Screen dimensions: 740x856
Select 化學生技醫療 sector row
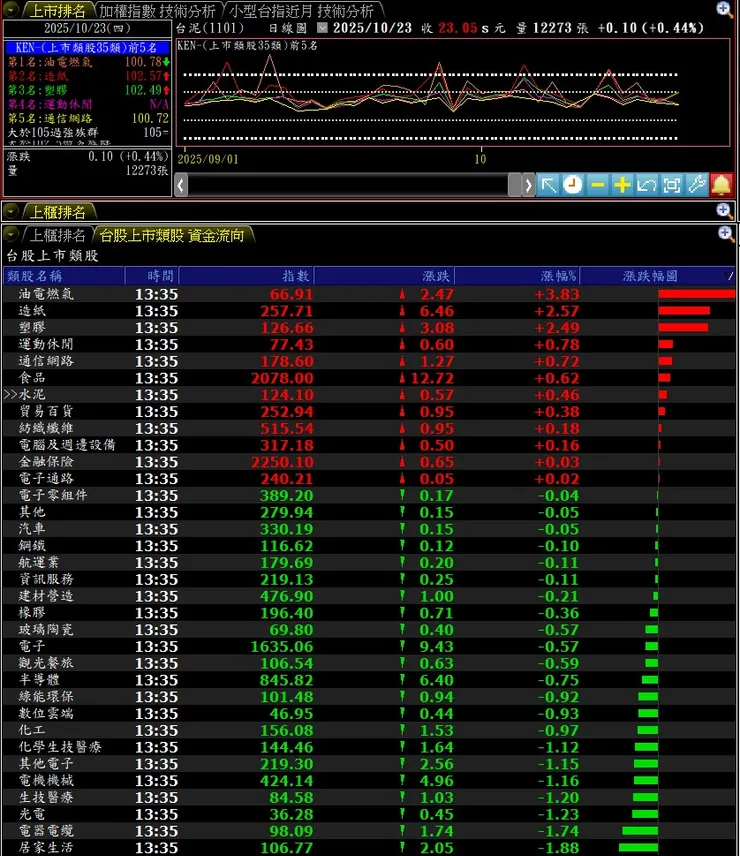point(369,747)
